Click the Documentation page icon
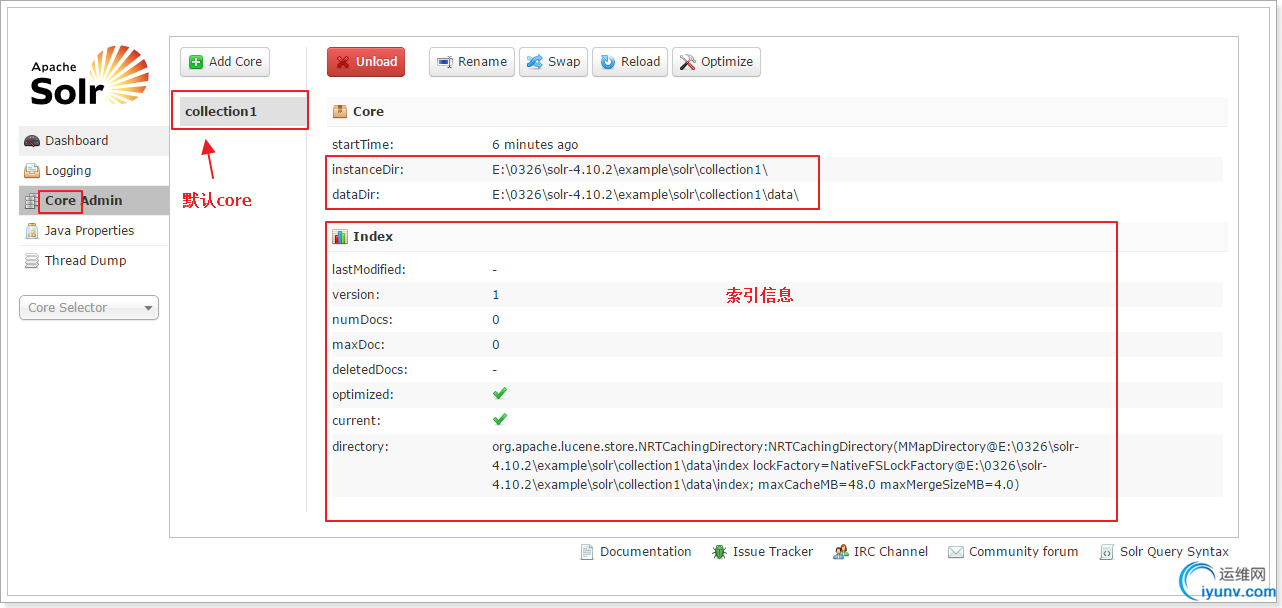The height and width of the screenshot is (608, 1282). [x=587, y=552]
